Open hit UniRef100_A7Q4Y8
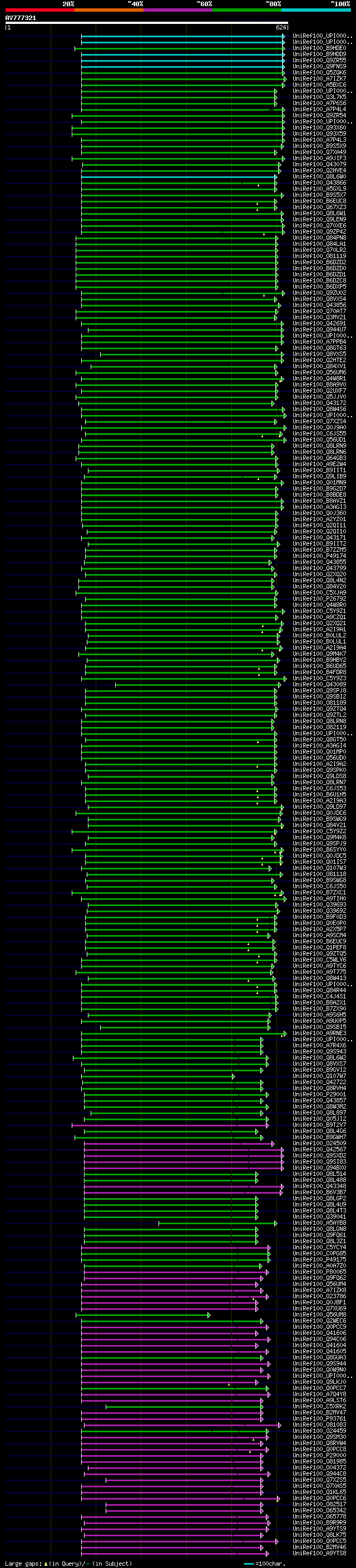The height and width of the screenshot is (1568, 356). point(319,1394)
